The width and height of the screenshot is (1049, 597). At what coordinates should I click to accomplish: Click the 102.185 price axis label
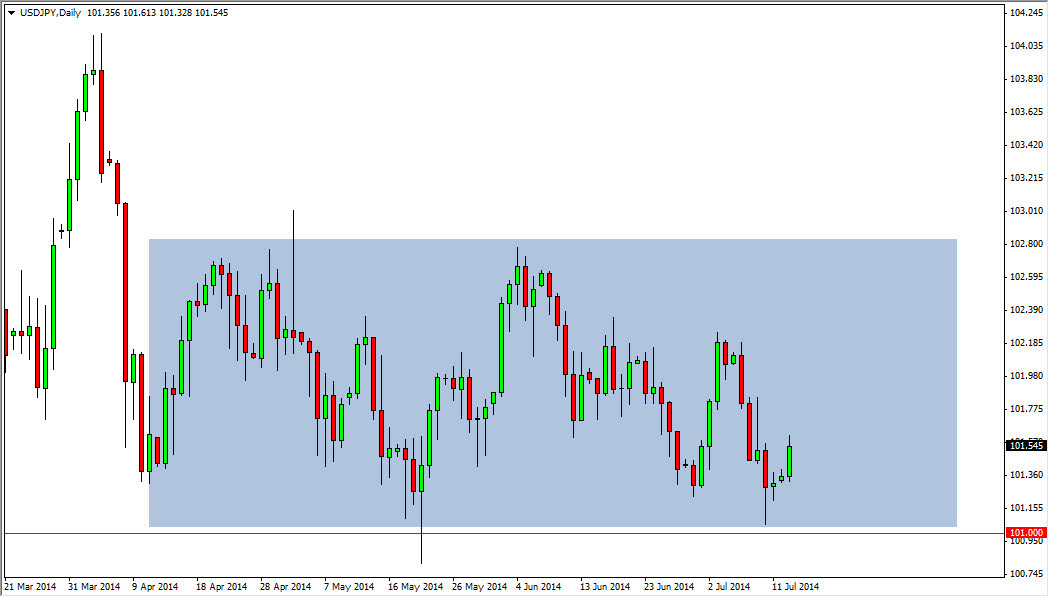tap(1026, 343)
